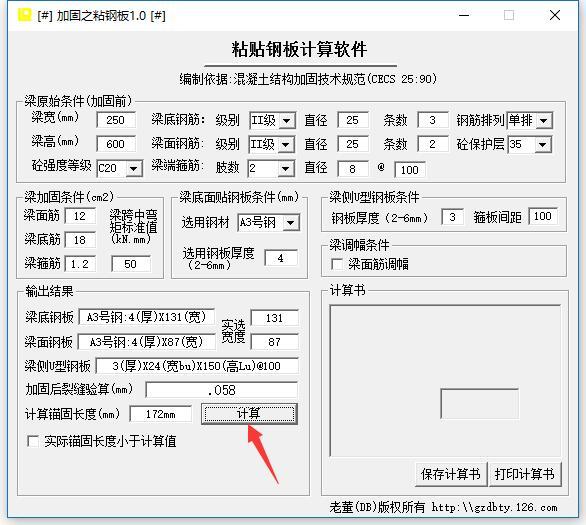The image size is (586, 525).
Task: Click the 计算 button
Action: (x=249, y=414)
